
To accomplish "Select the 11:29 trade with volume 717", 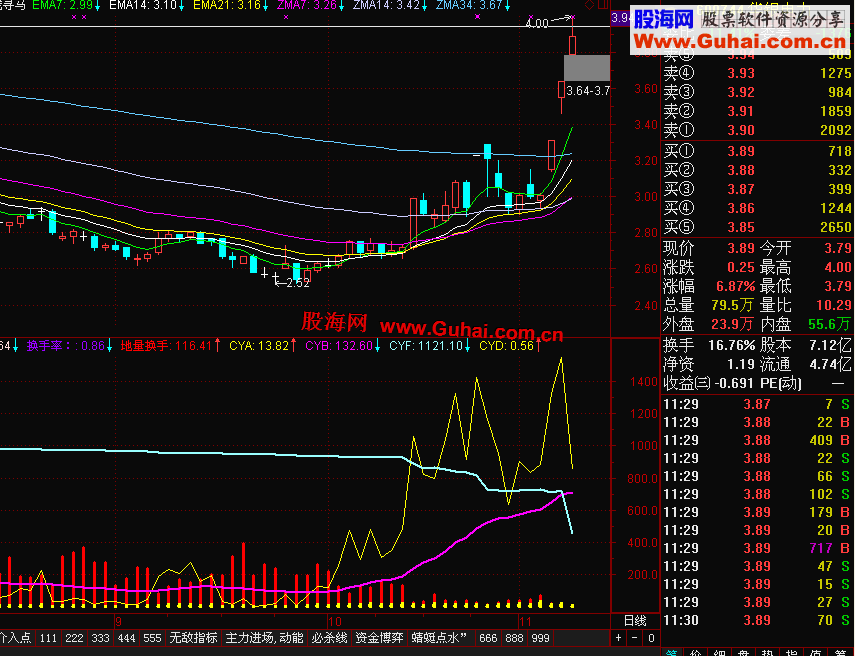I will point(757,548).
